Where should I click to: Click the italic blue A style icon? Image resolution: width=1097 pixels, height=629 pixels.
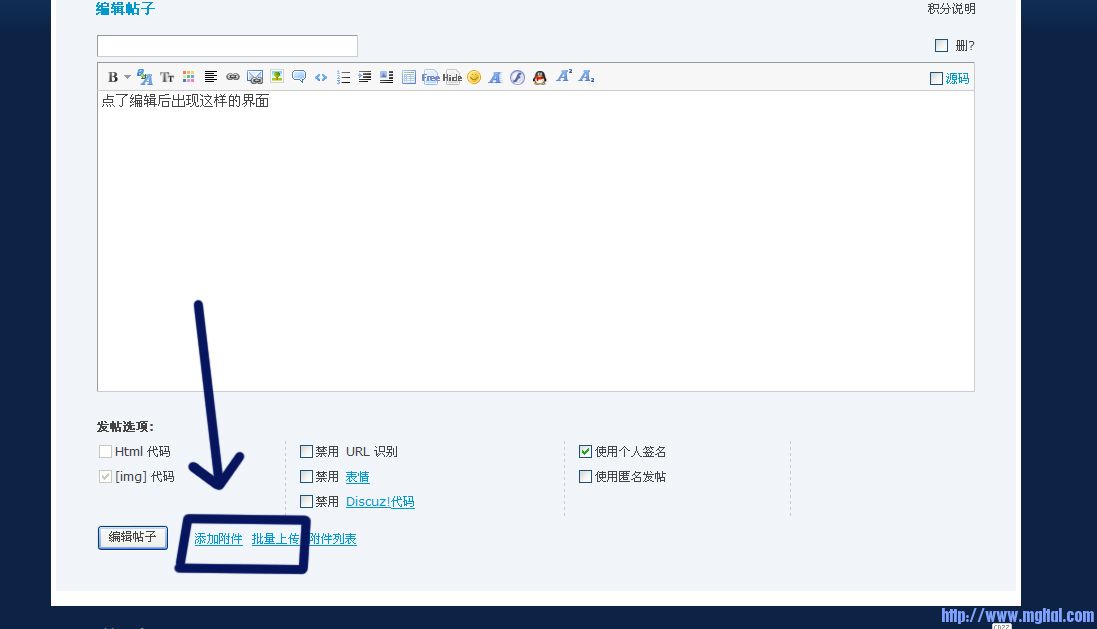point(495,77)
